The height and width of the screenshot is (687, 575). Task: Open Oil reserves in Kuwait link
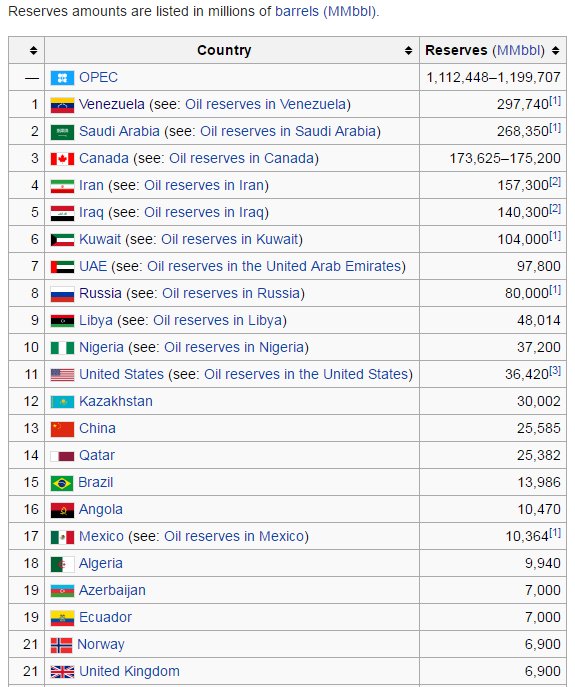coord(230,240)
